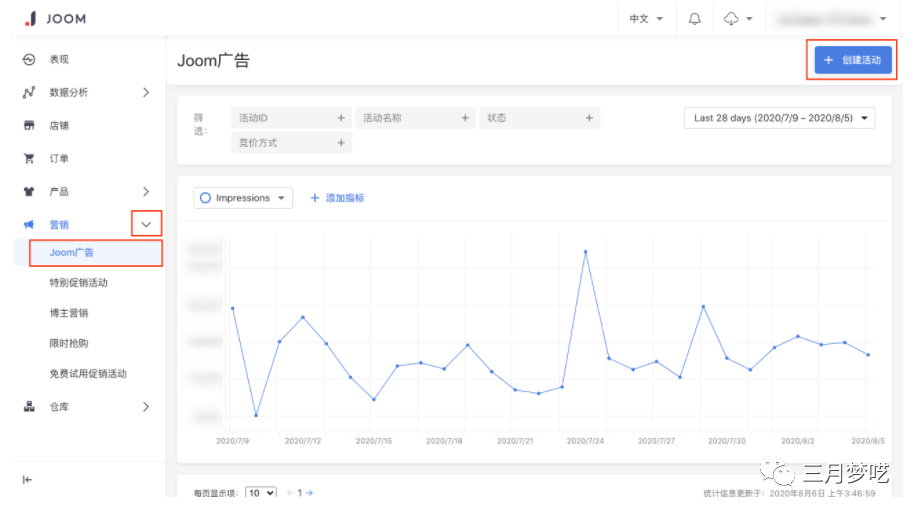Open 特别促销活动 submenu item

79,283
